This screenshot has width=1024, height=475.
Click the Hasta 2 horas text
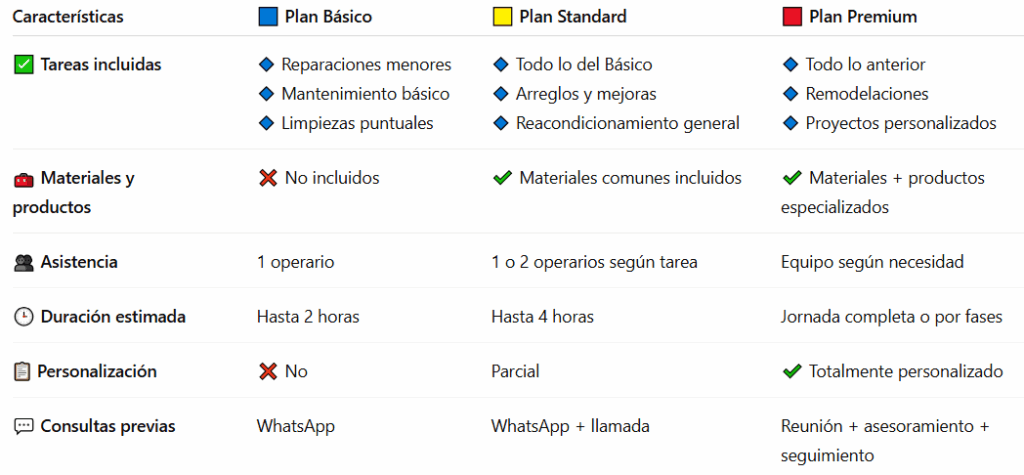click(x=308, y=317)
